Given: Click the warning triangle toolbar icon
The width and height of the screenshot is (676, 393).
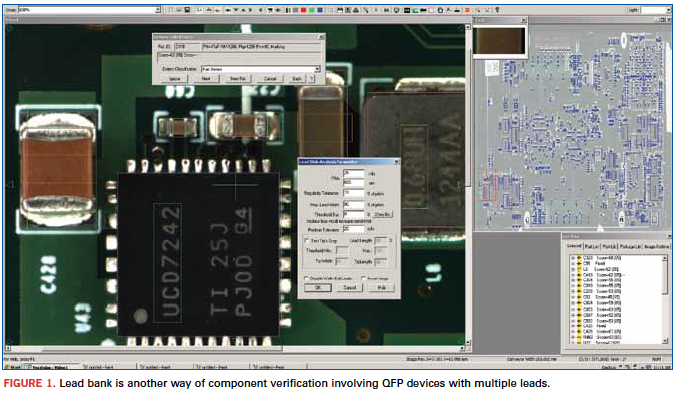Looking at the screenshot, I should 356,10.
